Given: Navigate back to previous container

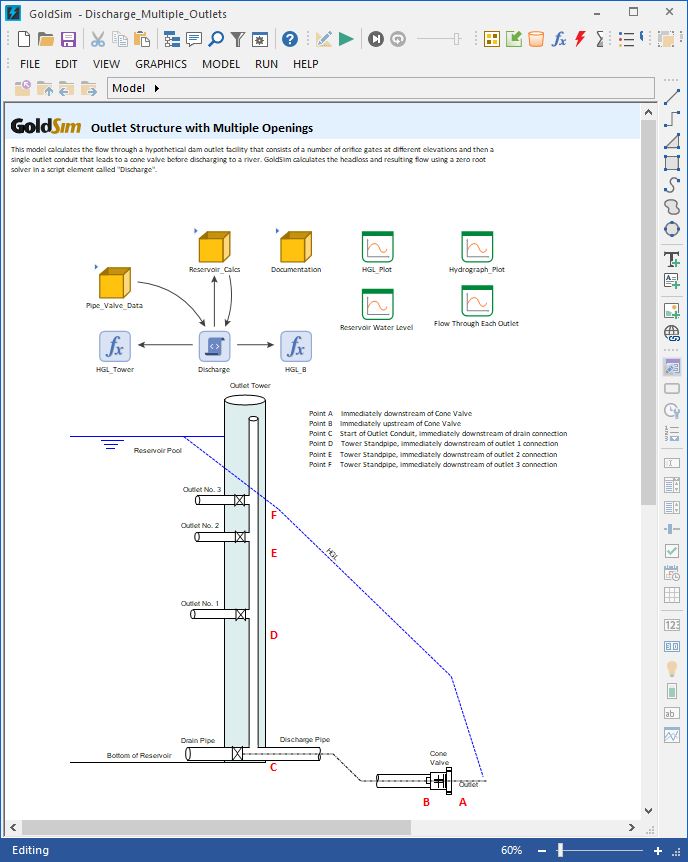Looking at the screenshot, I should tap(67, 89).
